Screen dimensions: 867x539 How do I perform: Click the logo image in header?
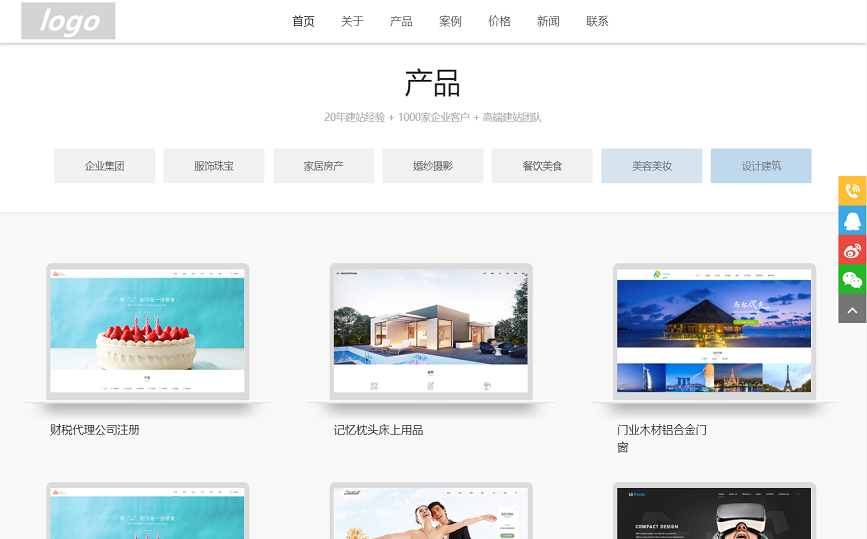[x=68, y=21]
